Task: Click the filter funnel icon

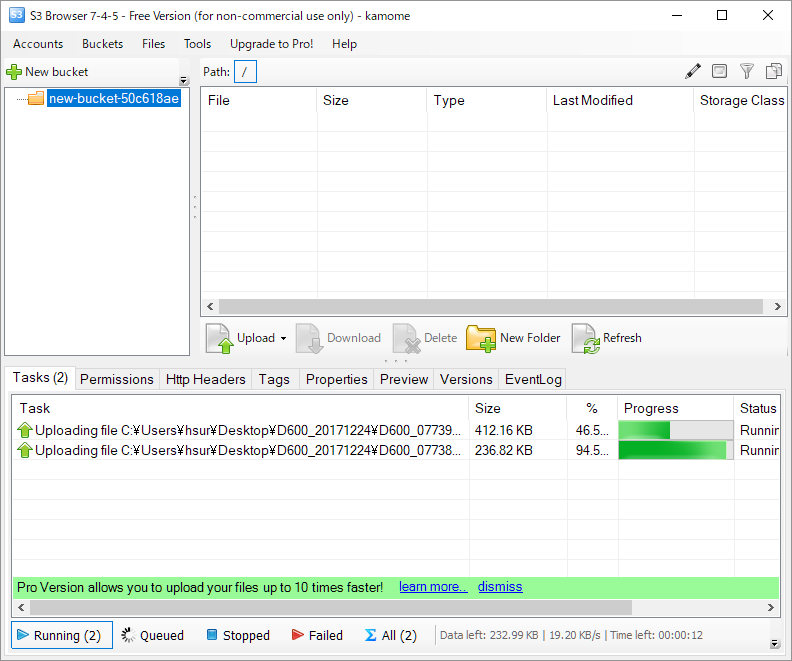Action: (x=747, y=71)
